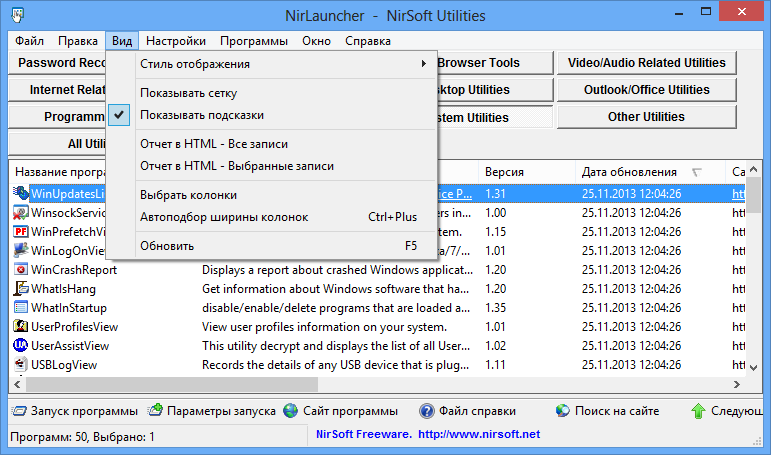
Task: Open the Справка menu
Action: coord(368,41)
